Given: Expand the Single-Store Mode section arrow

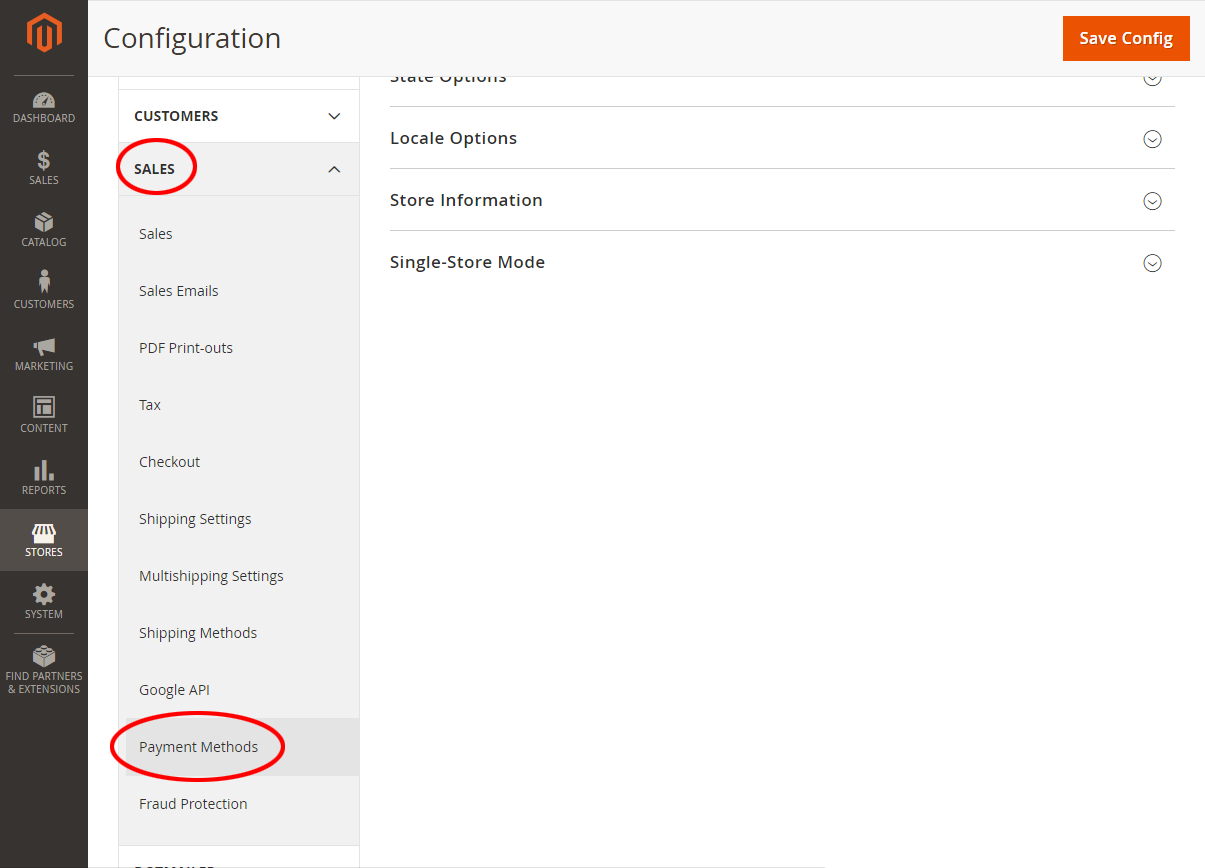Looking at the screenshot, I should (1152, 263).
